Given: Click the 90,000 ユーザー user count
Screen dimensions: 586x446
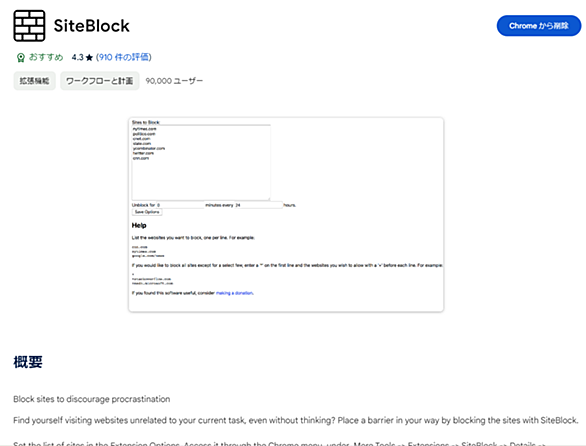Looking at the screenshot, I should pyautogui.click(x=174, y=81).
